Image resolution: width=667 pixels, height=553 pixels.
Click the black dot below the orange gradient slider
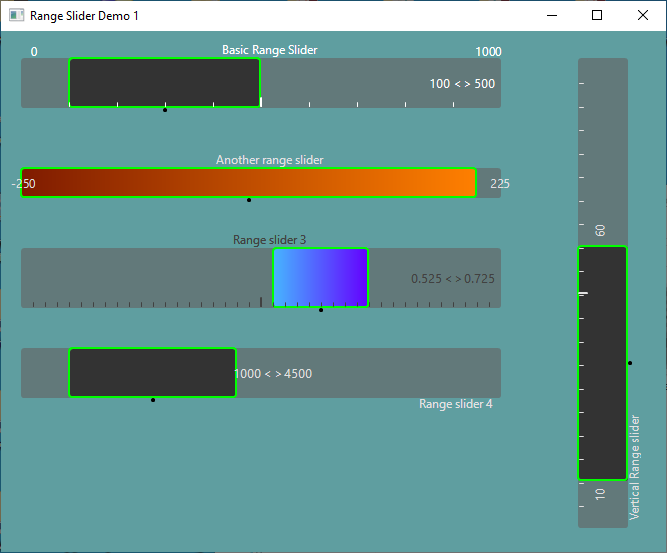pos(249,200)
